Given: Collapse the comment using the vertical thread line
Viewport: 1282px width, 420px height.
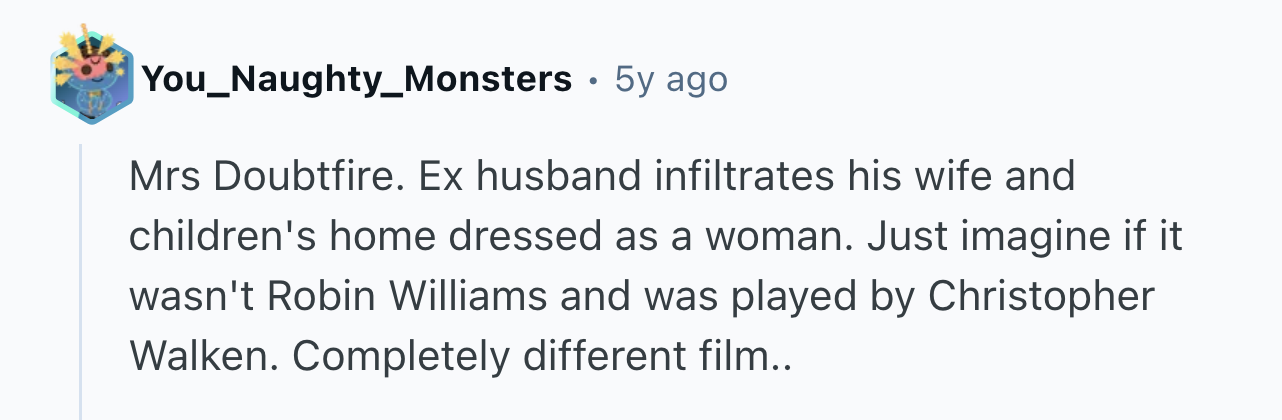Looking at the screenshot, I should click(x=81, y=282).
